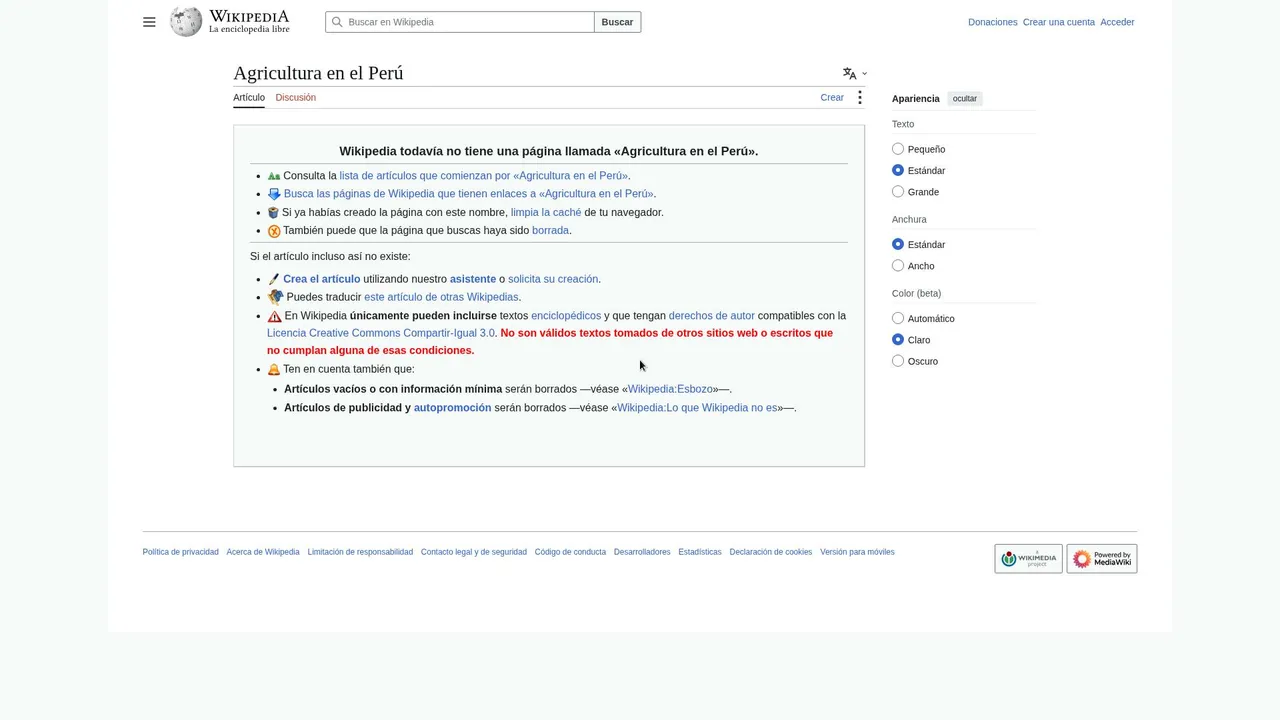Click the icon beside 'Si ya habías creado'
The height and width of the screenshot is (720, 1280).
pyautogui.click(x=273, y=212)
